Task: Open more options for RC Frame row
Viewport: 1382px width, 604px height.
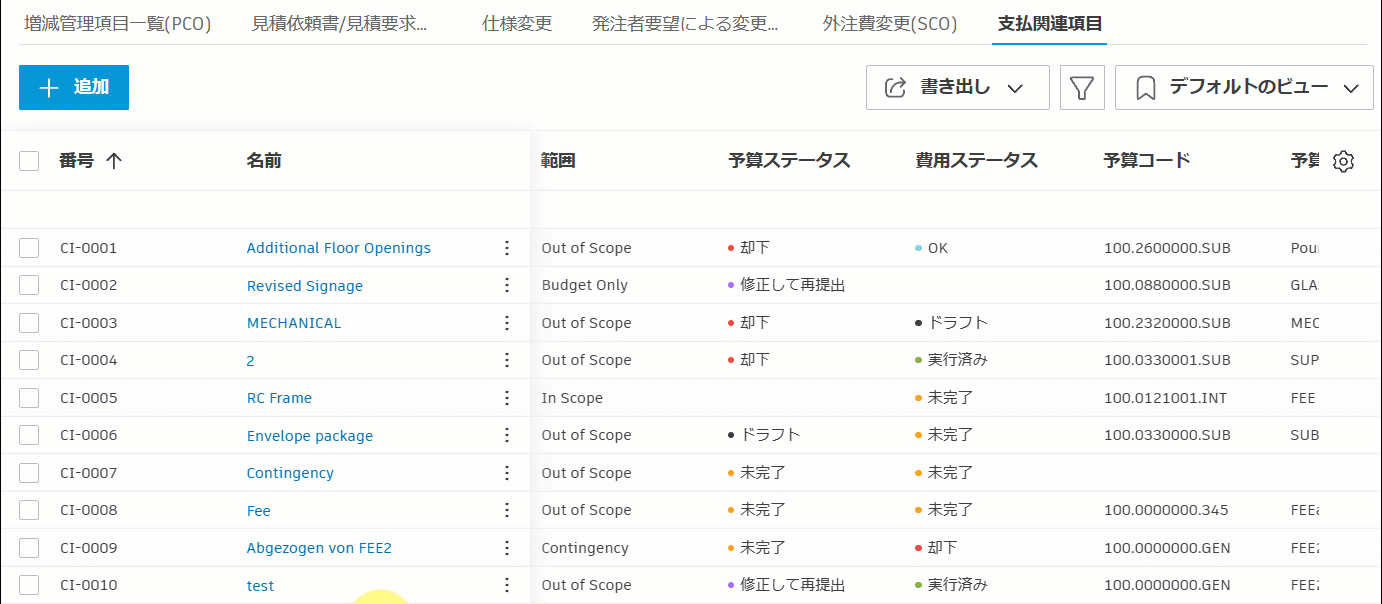Action: (x=507, y=398)
